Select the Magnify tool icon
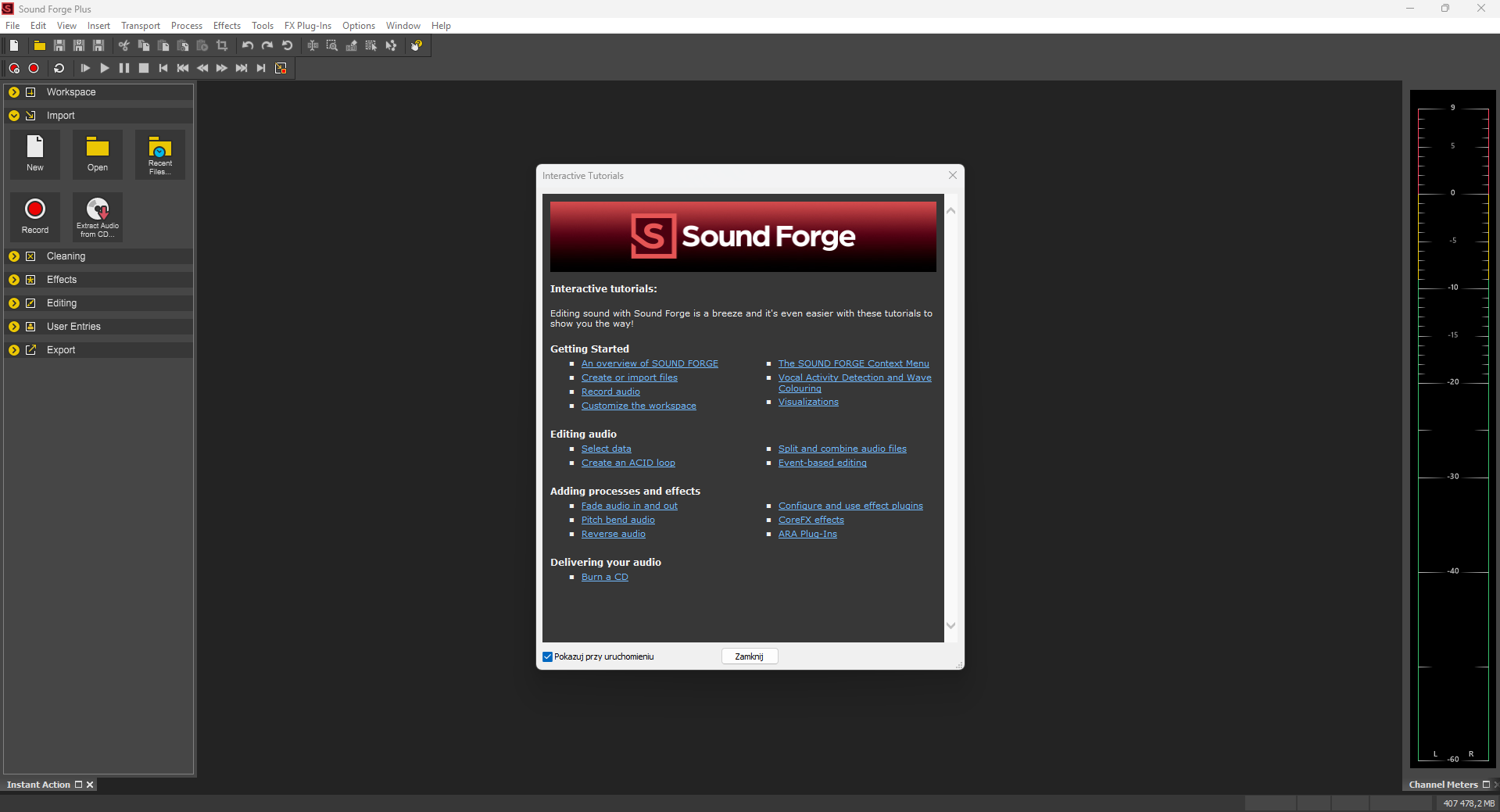 332,45
